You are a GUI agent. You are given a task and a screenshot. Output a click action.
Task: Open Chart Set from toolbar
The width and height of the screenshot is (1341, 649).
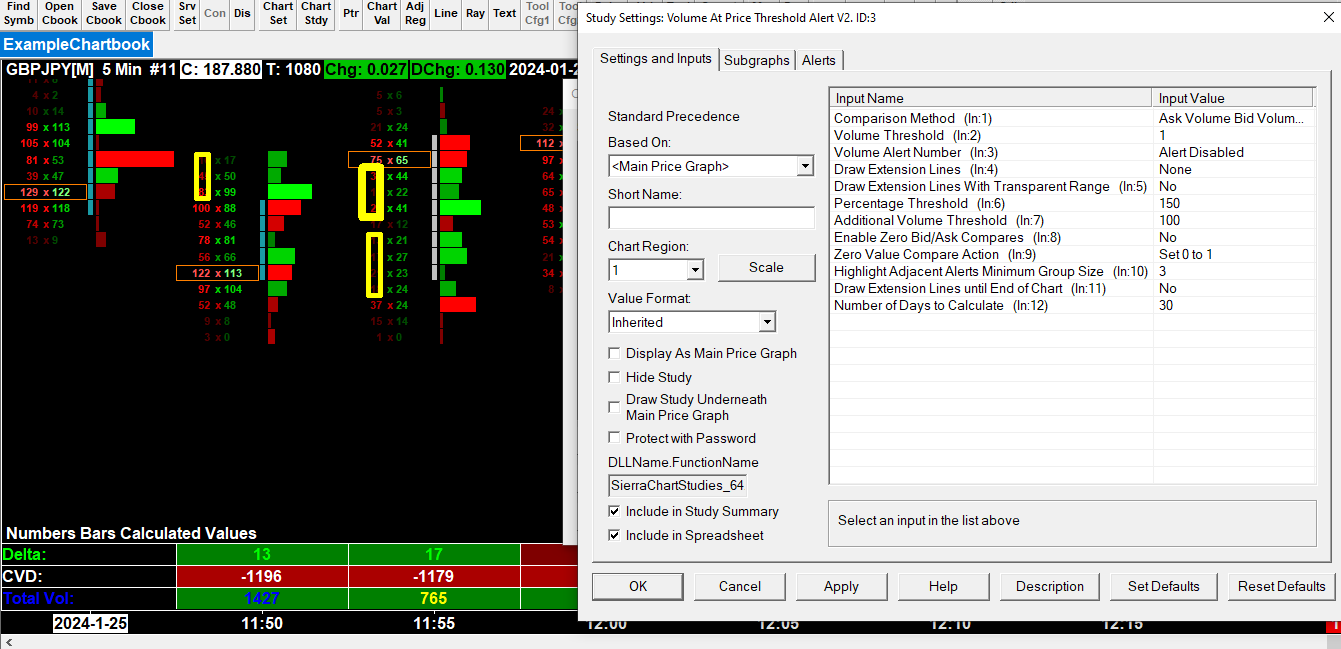(x=279, y=13)
